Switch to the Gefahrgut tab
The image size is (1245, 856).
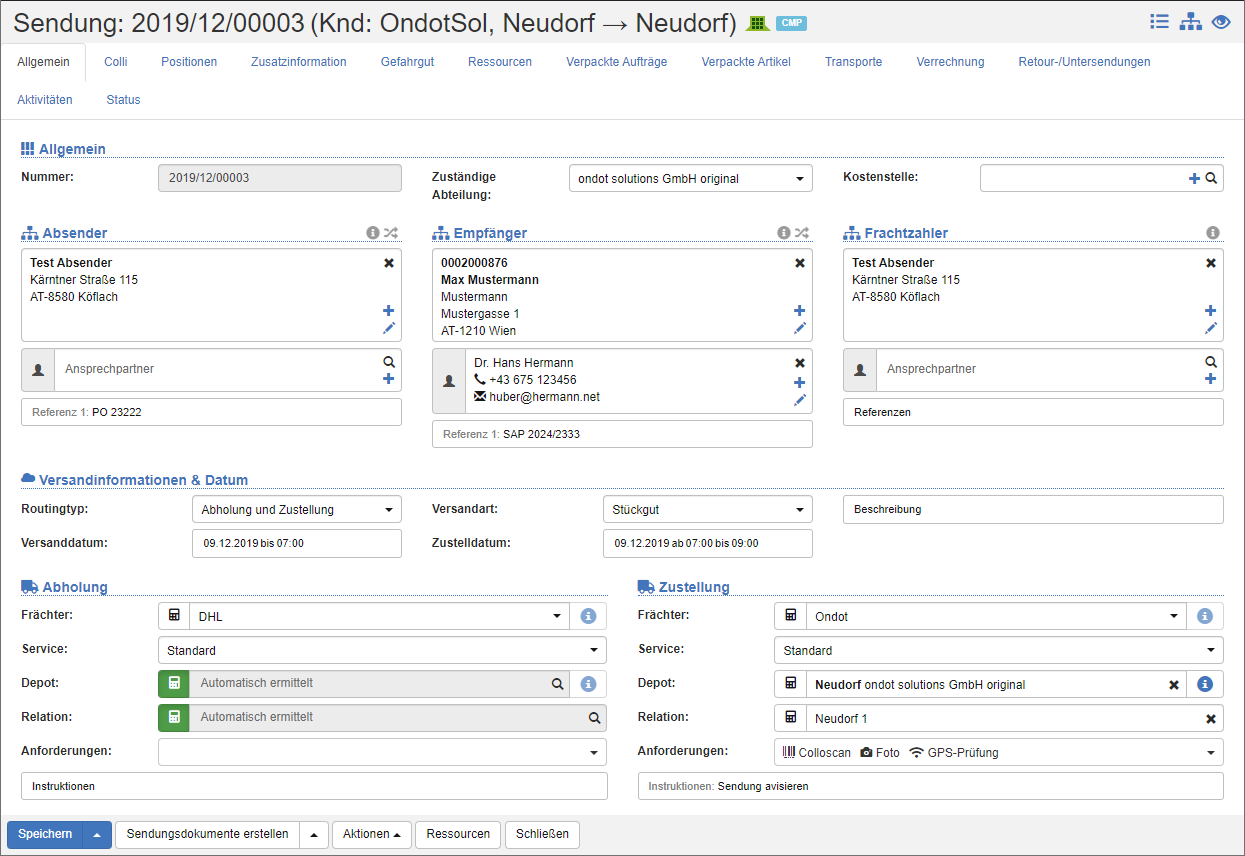coord(407,62)
